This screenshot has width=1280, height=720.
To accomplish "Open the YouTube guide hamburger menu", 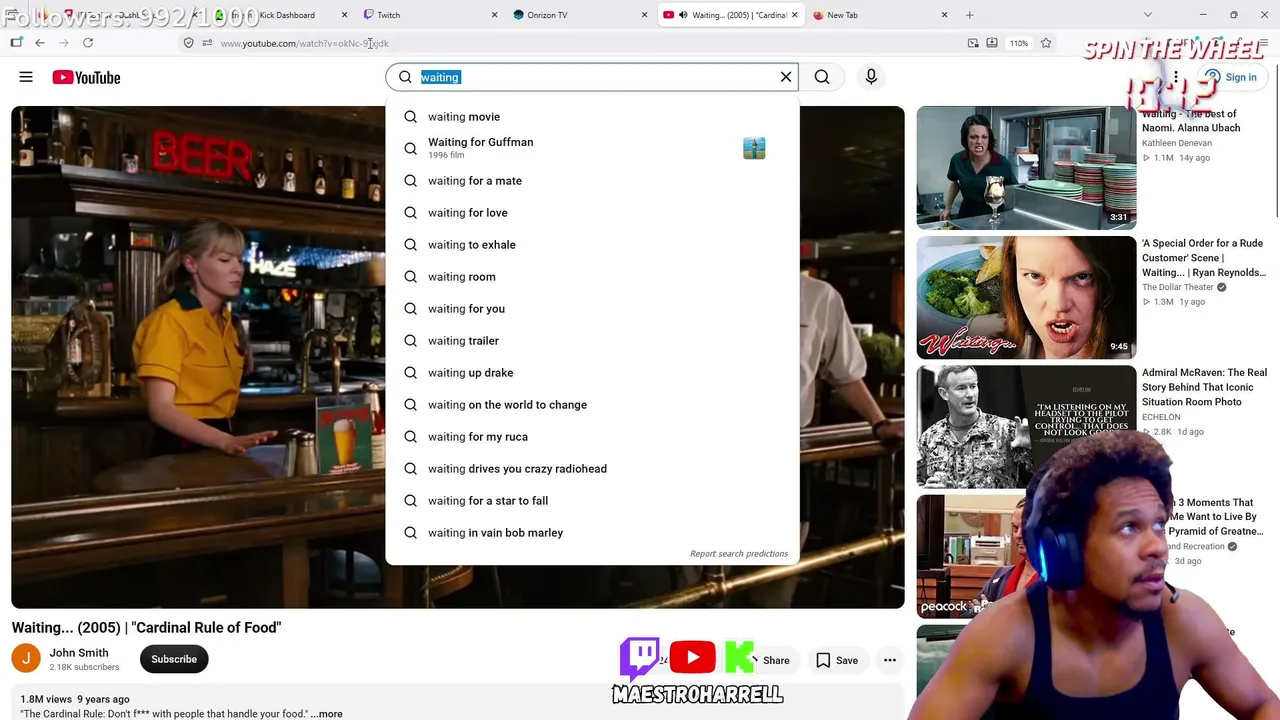I will [26, 77].
